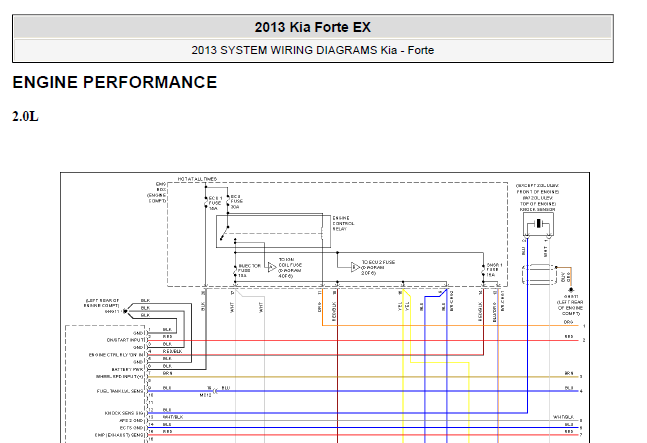647x443 pixels.
Task: Click the 'HOT AT ALL TIMES' diagram label
Action: [197, 179]
